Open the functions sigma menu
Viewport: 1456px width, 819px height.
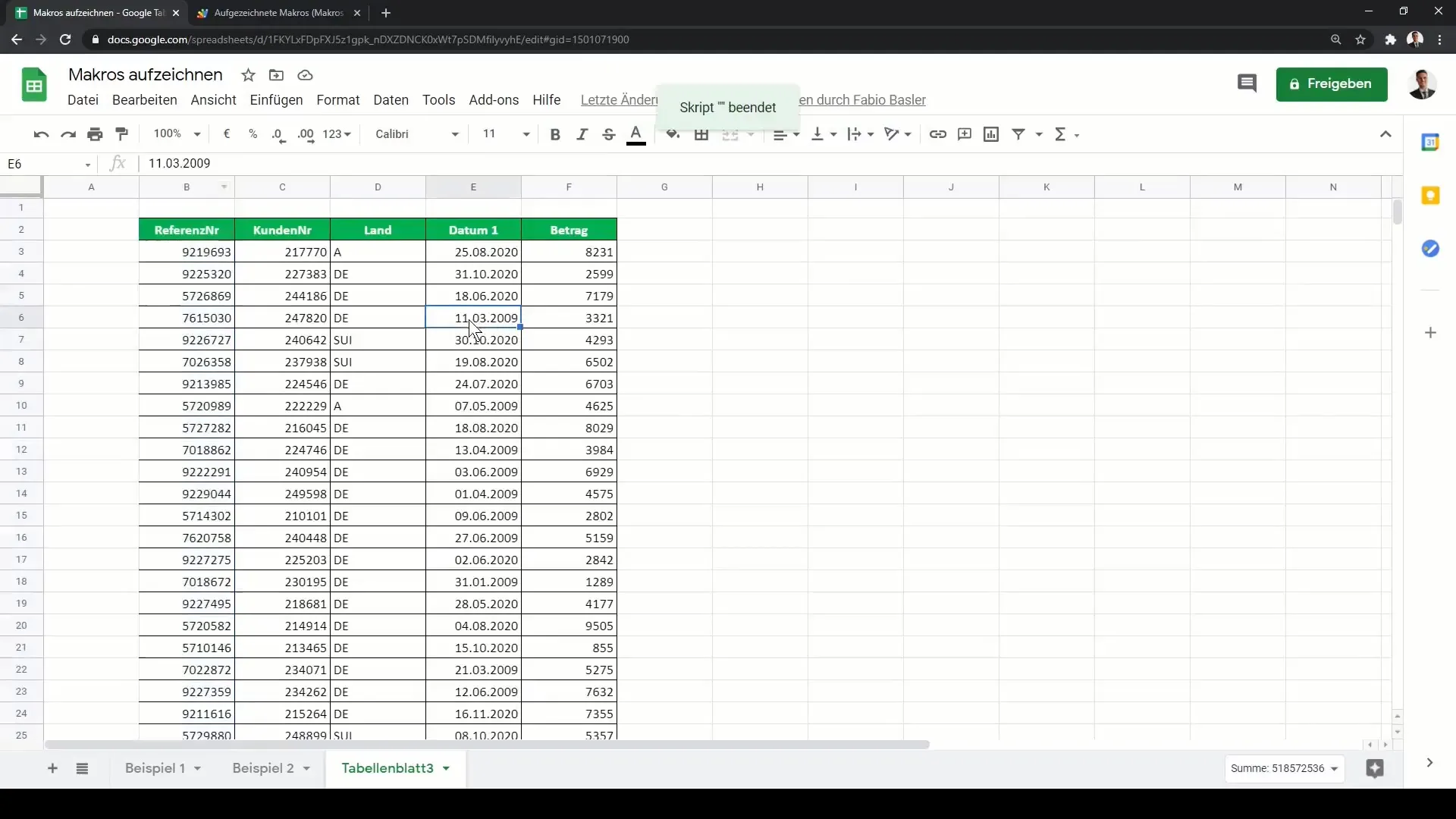(1066, 134)
